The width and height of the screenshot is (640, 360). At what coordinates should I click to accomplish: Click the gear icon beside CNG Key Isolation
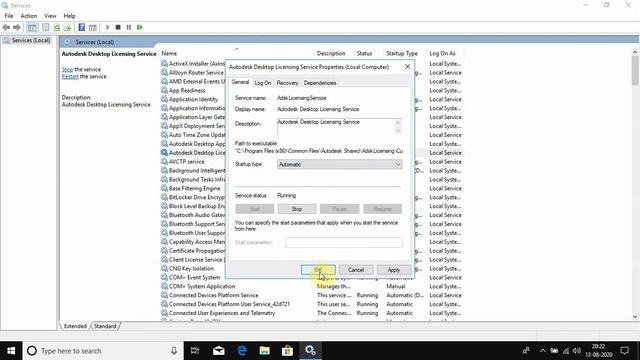(x=164, y=268)
